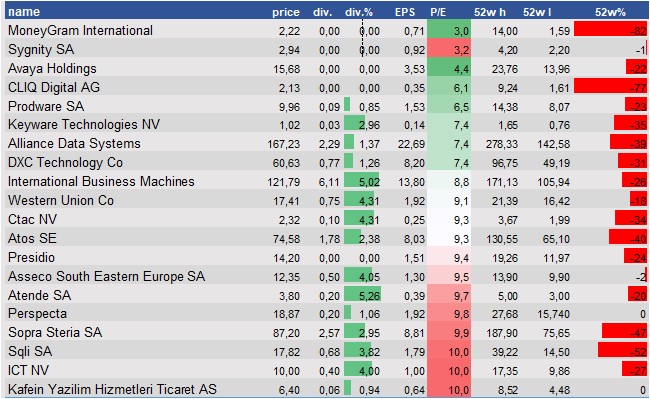The image size is (650, 399).
Task: Select the MoneyGram International row name
Action: [x=80, y=30]
